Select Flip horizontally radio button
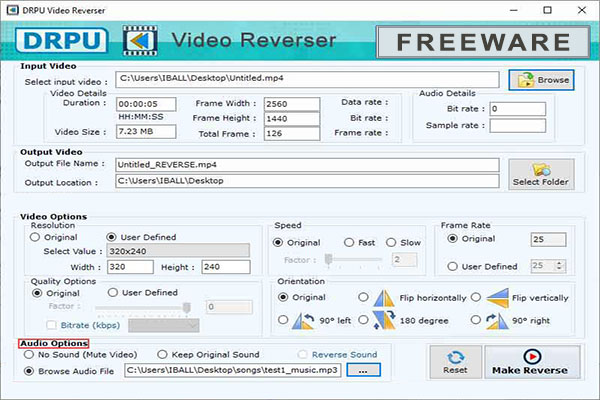Screen dimensions: 600x400 (x=363, y=297)
